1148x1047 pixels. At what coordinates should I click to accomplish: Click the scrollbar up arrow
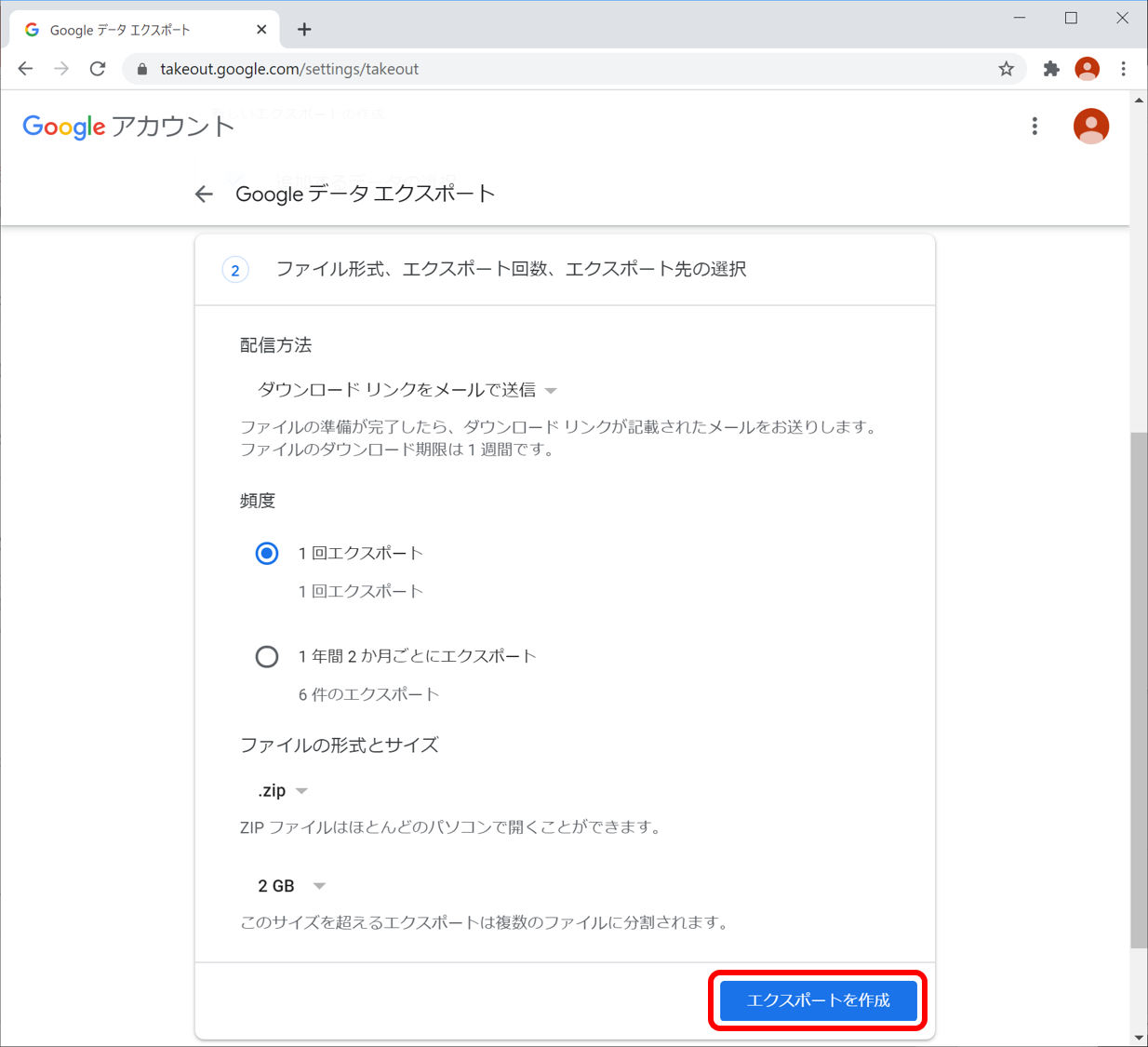point(1139,100)
